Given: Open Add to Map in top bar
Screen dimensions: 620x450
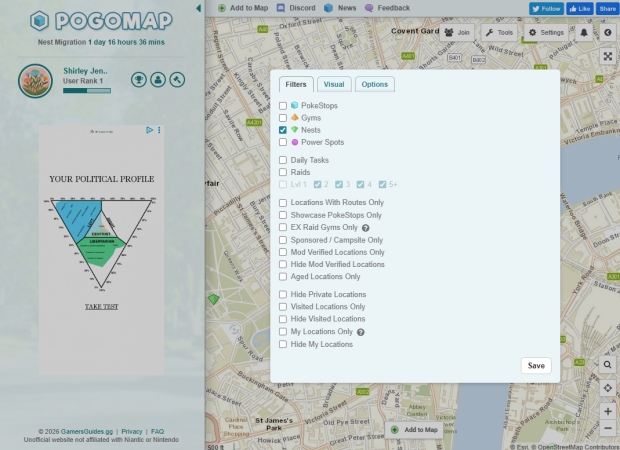Looking at the screenshot, I should click(x=243, y=8).
